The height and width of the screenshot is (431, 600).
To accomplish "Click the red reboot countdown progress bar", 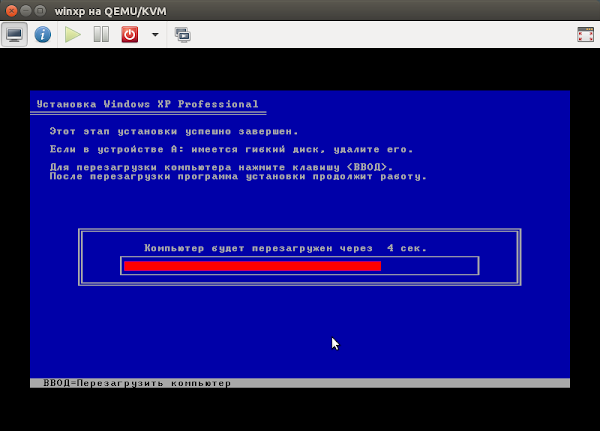I will [x=253, y=266].
